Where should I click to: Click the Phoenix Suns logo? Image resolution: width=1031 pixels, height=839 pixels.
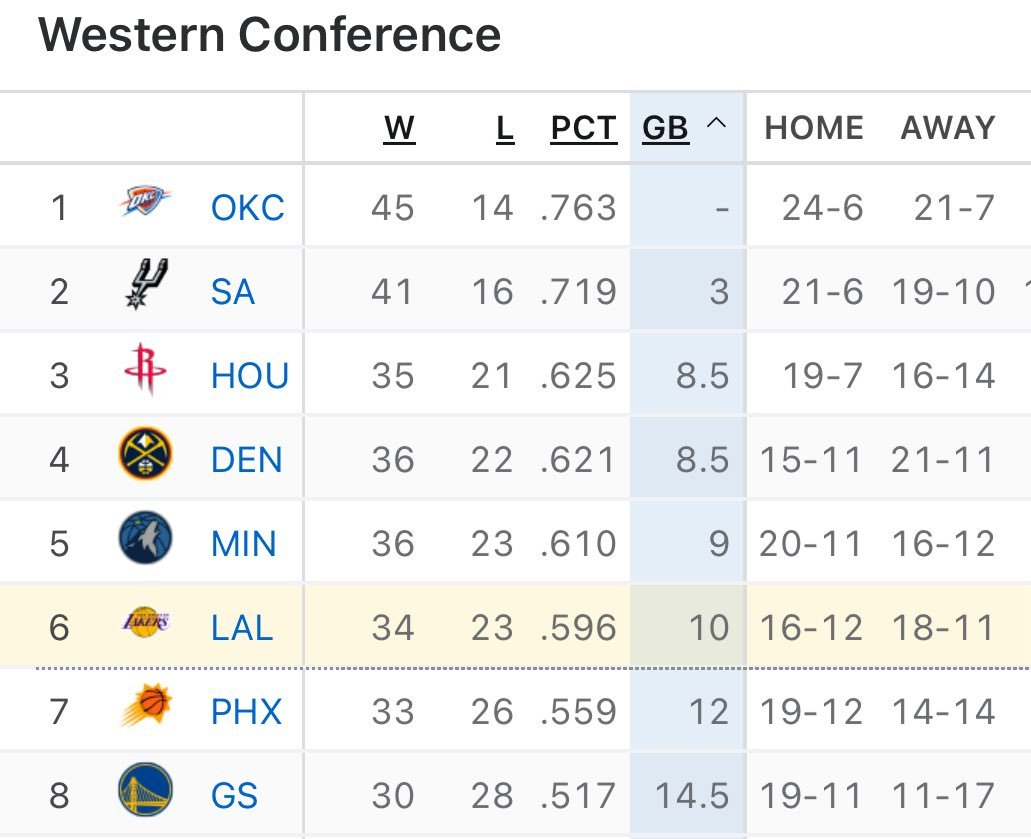[x=145, y=708]
